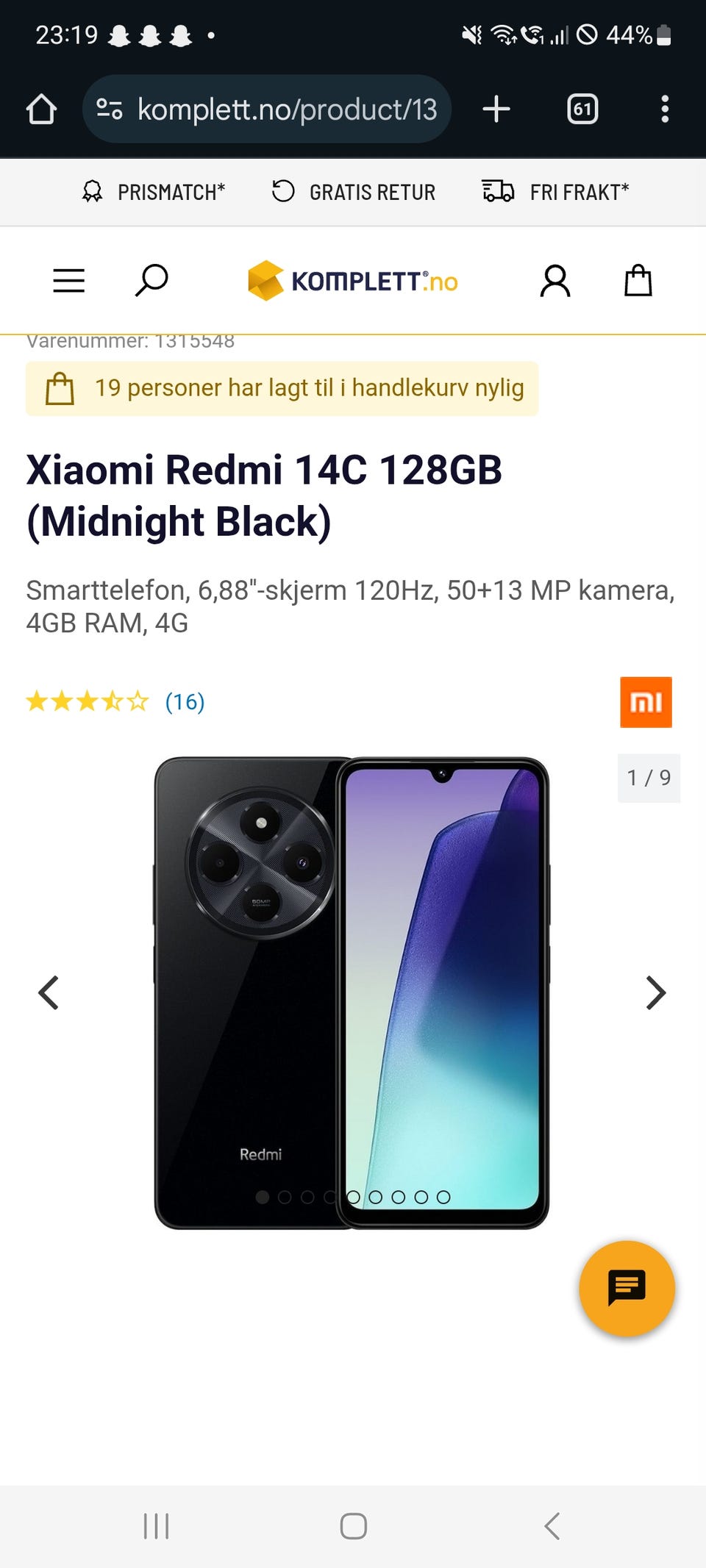The image size is (706, 1568).
Task: Go to the previous product image
Action: point(49,993)
